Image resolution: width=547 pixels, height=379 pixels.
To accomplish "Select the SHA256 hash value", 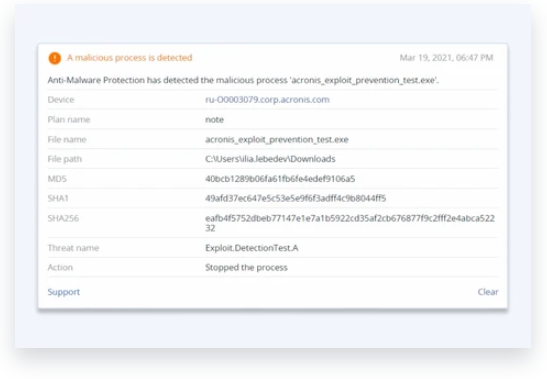I will tap(350, 223).
